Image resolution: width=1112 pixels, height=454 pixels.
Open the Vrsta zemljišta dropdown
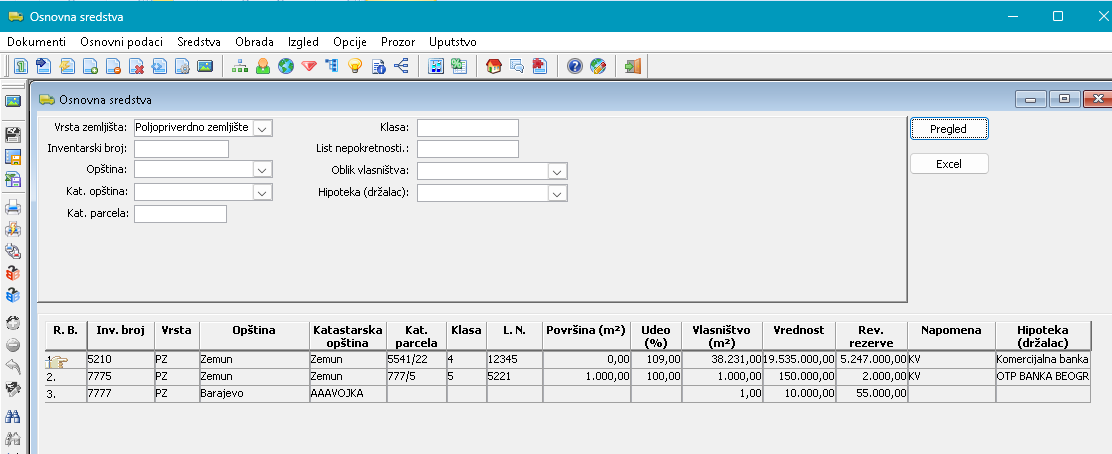coord(263,128)
